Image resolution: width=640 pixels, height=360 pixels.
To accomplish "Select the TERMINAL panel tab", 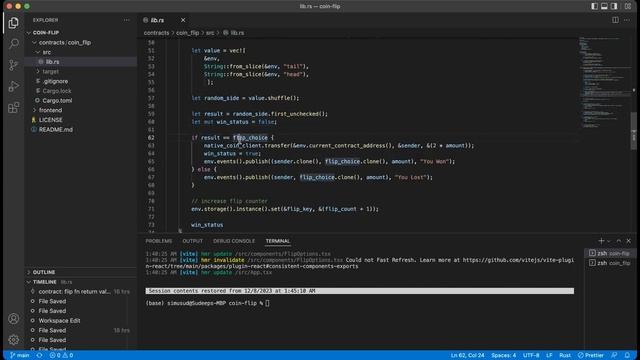I will click(278, 241).
